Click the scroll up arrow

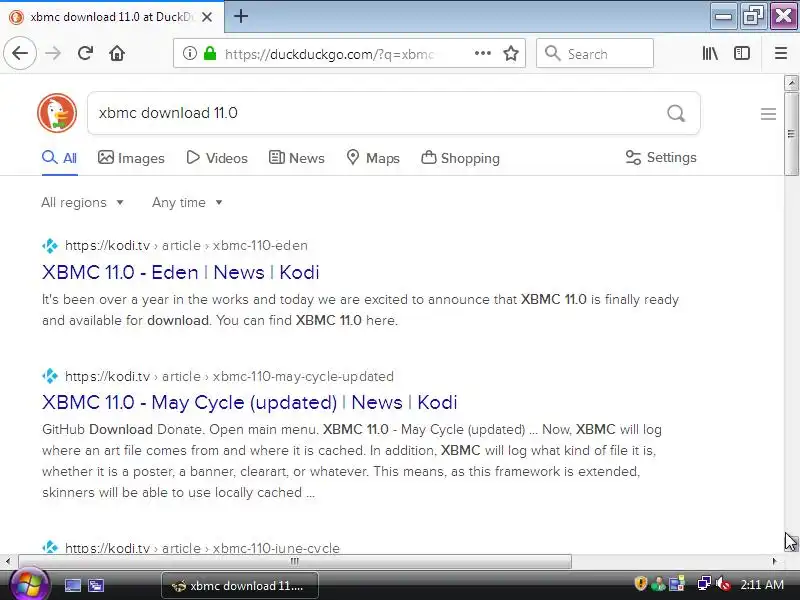tap(791, 83)
